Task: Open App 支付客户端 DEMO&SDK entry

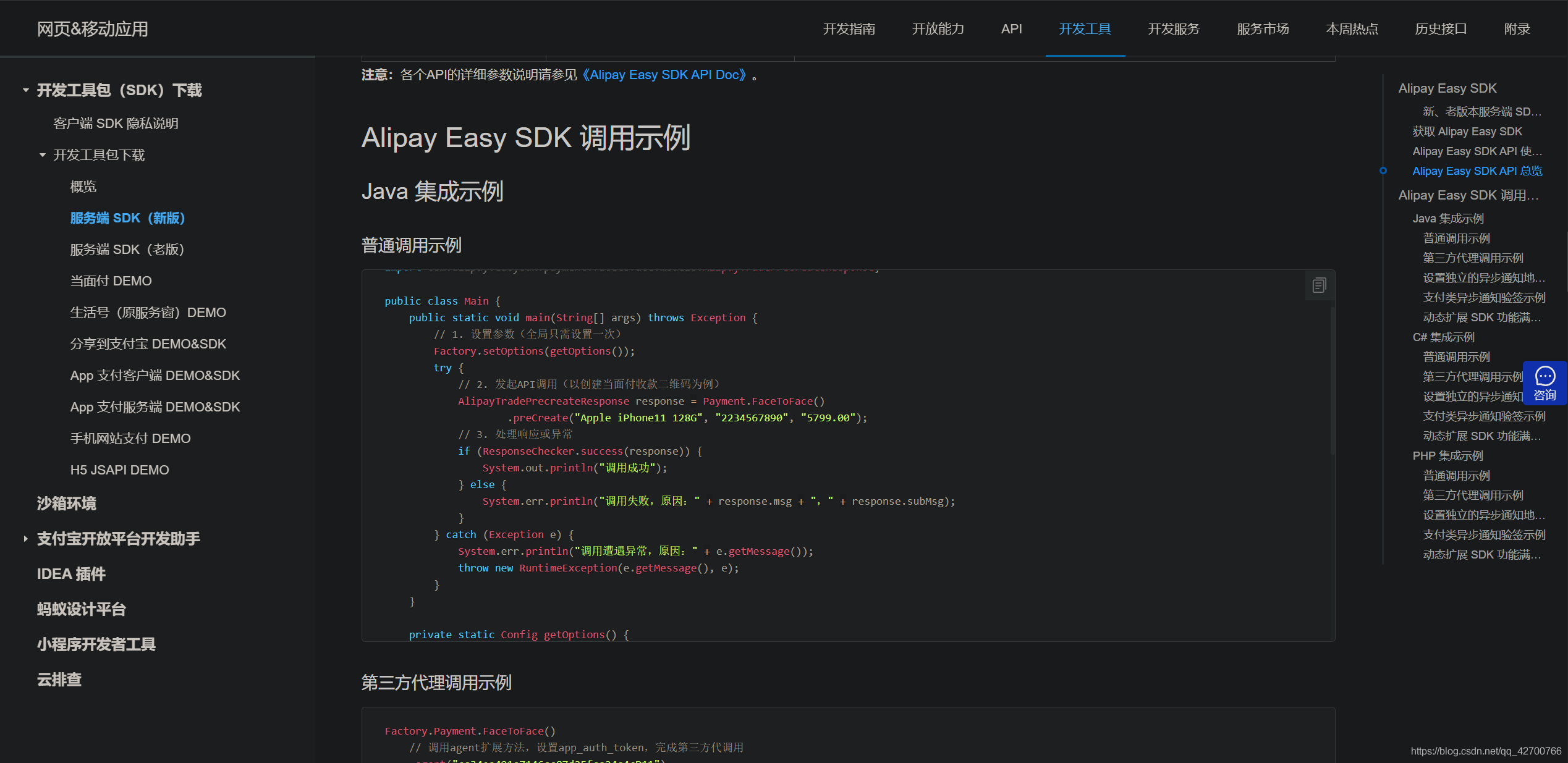Action: (x=155, y=376)
